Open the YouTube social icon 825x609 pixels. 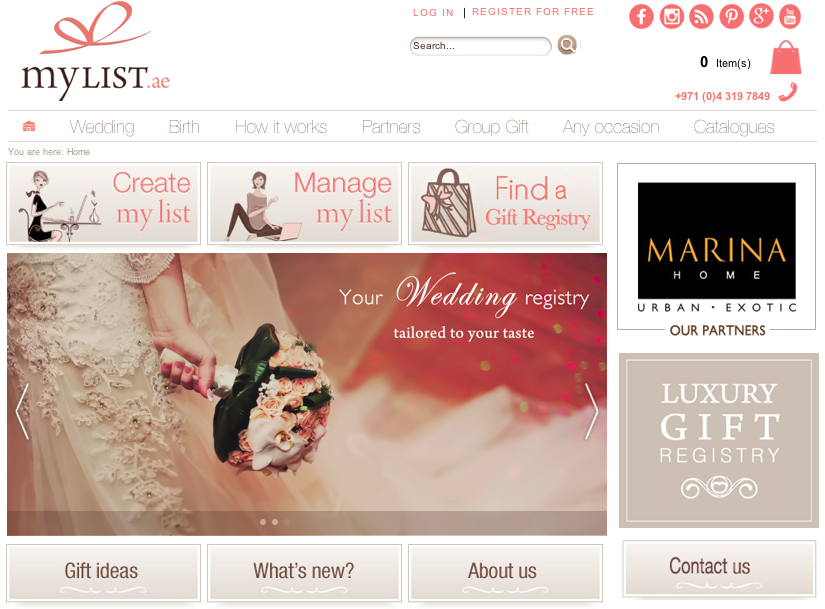pos(790,16)
